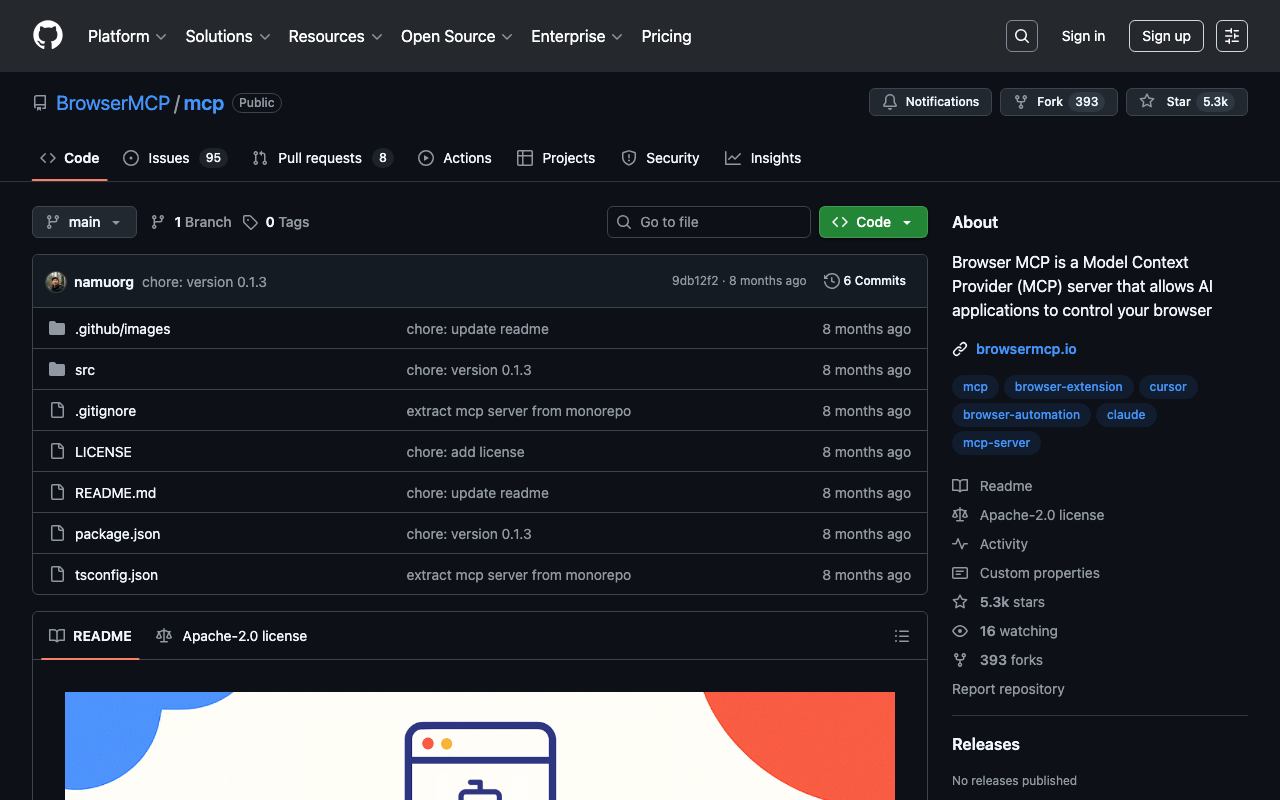Expand the main branch dropdown
1280x800 pixels.
84,222
